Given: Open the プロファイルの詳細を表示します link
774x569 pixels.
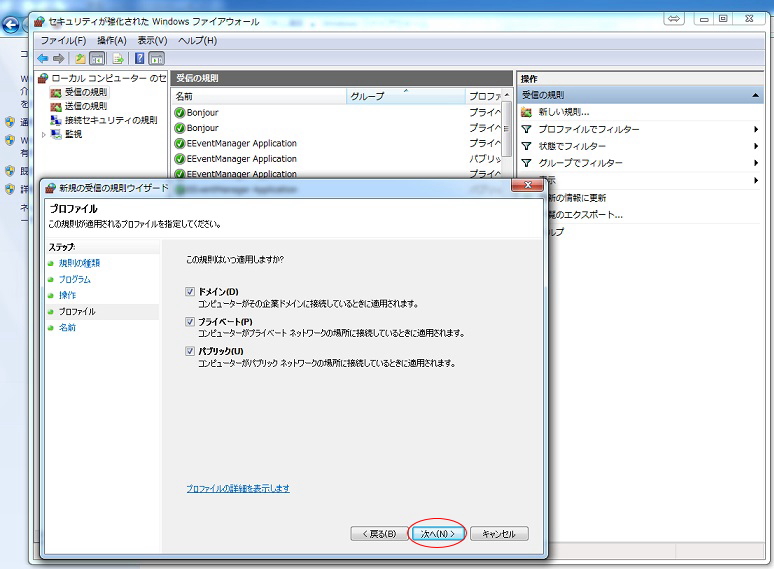Looking at the screenshot, I should [x=238, y=488].
